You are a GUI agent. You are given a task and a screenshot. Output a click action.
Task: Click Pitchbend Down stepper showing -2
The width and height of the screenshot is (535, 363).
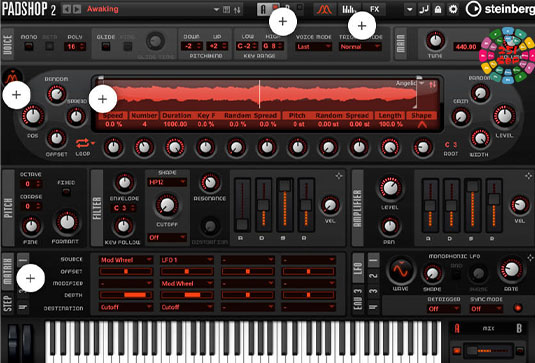[x=192, y=46]
